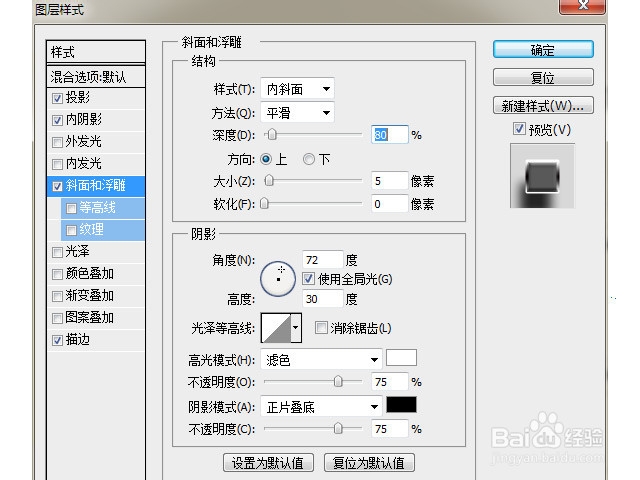Close the 图层样式 dialog window
This screenshot has width=640, height=480.
pyautogui.click(x=583, y=6)
